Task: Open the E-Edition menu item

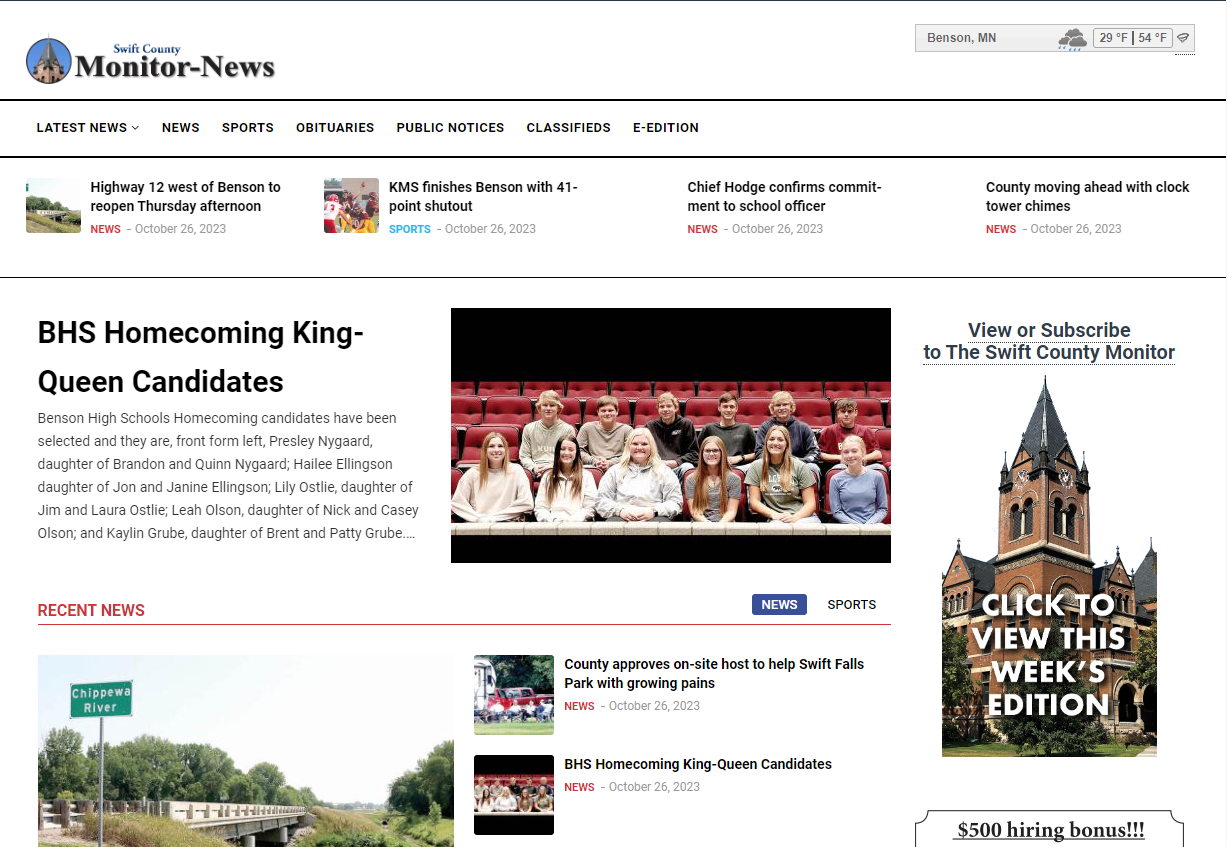Action: coord(666,128)
